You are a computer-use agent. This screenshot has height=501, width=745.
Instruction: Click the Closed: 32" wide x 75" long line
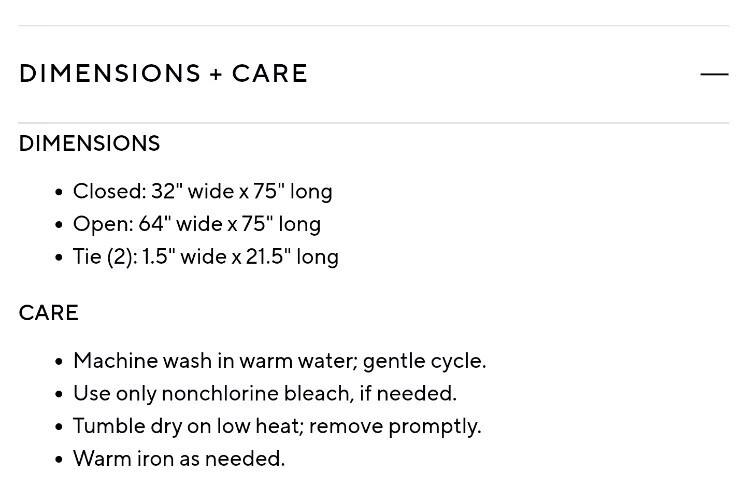(x=202, y=191)
